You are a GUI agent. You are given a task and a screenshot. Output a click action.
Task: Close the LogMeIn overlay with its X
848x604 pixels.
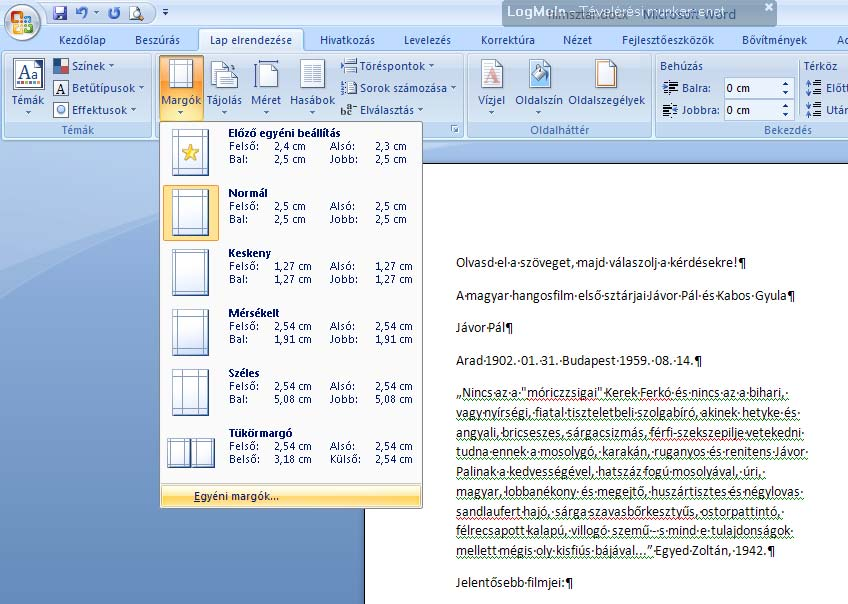[x=768, y=7]
